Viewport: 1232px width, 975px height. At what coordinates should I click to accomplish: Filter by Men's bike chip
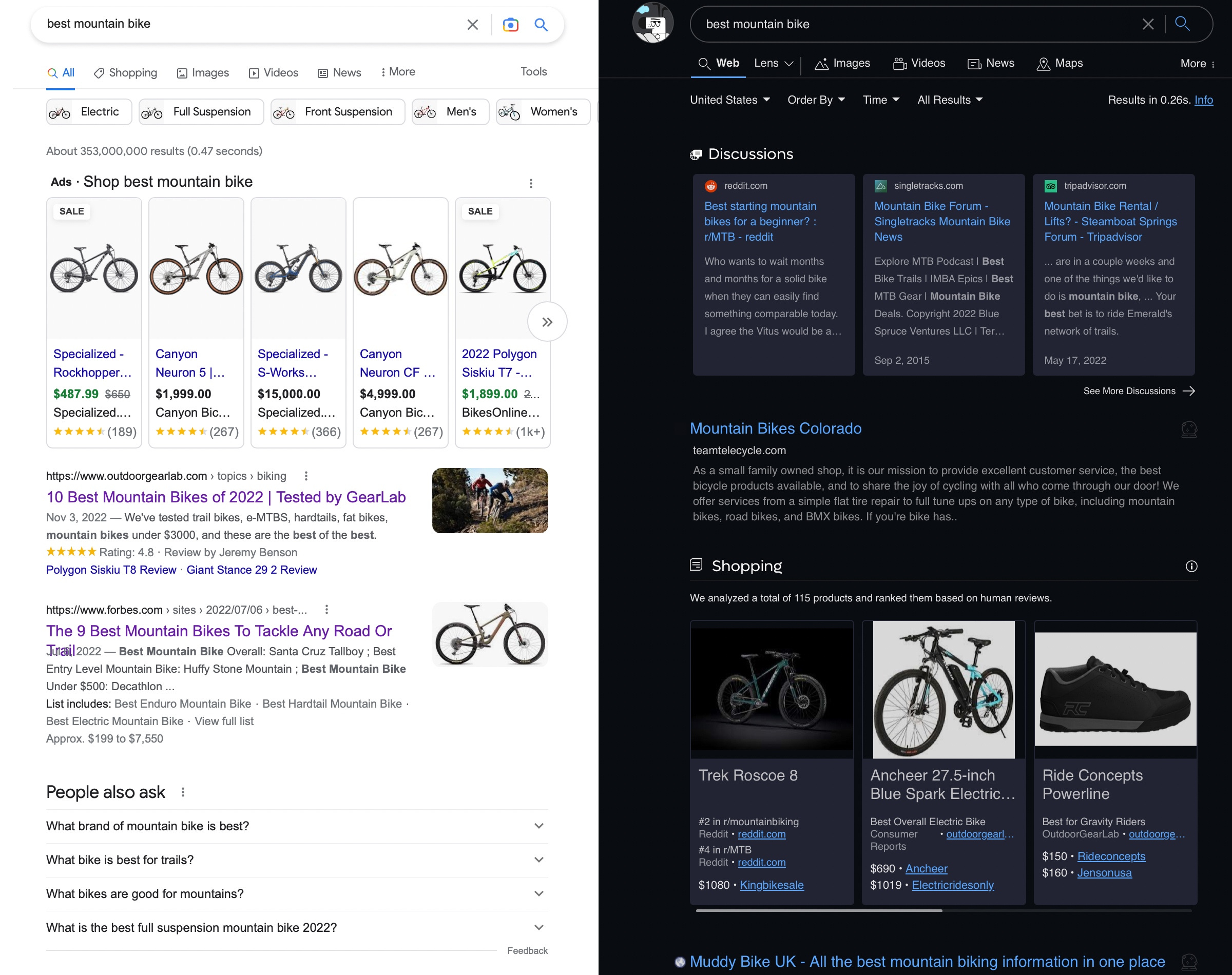click(x=450, y=112)
